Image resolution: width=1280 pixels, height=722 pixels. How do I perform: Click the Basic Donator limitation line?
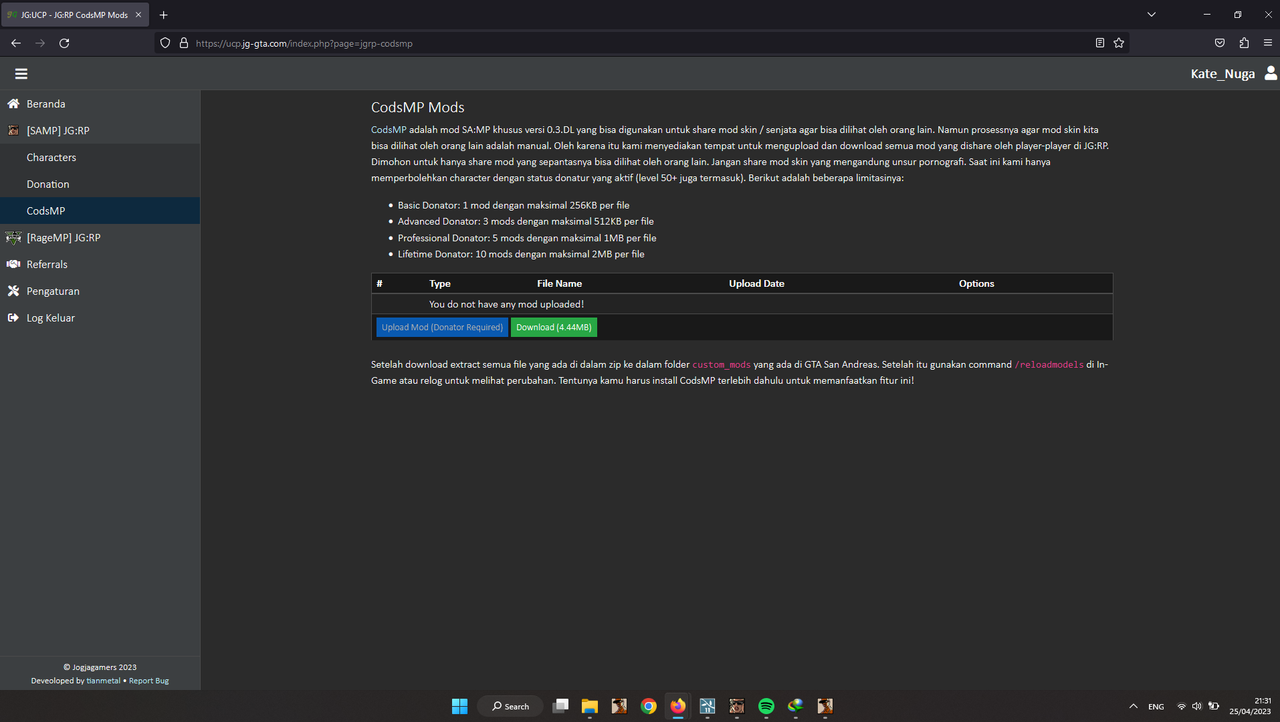click(x=513, y=205)
